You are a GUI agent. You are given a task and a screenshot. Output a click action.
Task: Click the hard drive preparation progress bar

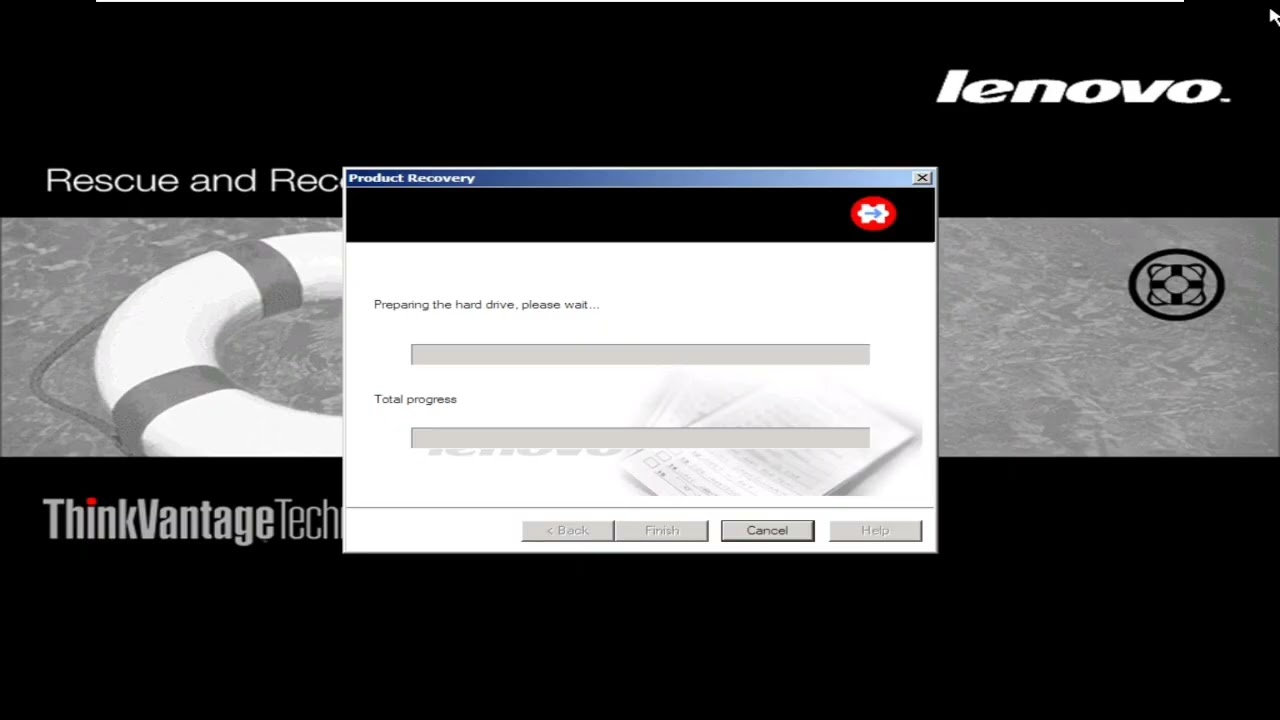[x=640, y=354]
